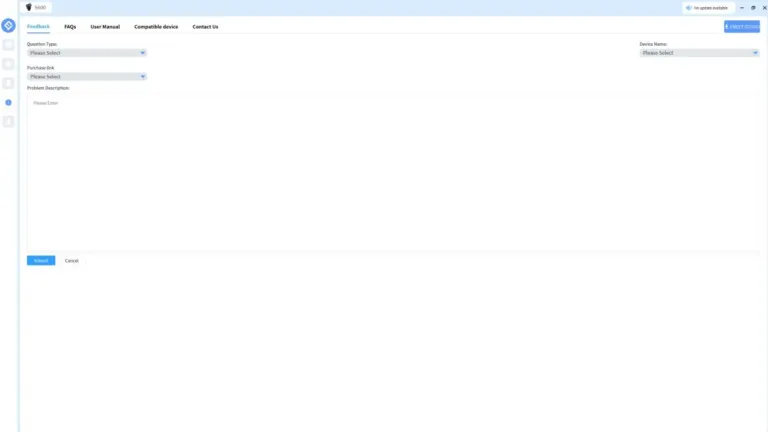The image size is (768, 432).
Task: Click the faded sidebar icon just above the blue info icon
Action: click(8, 83)
